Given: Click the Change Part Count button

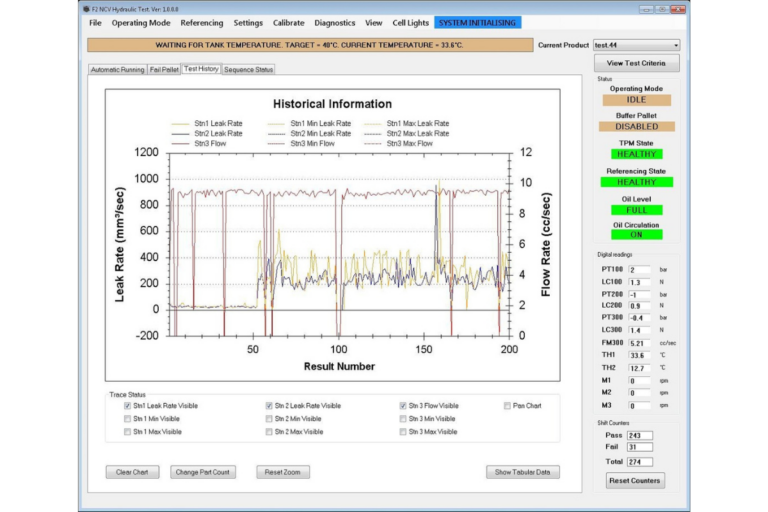Looking at the screenshot, I should coord(203,472).
